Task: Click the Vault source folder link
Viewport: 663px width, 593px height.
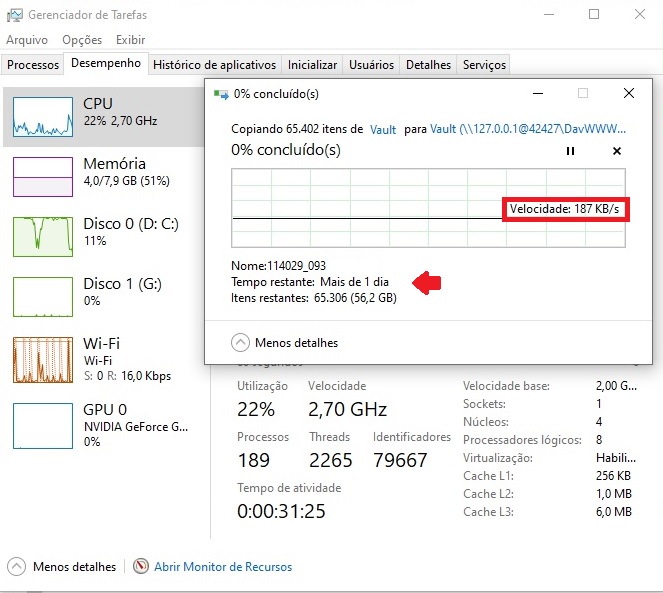Action: click(x=383, y=130)
